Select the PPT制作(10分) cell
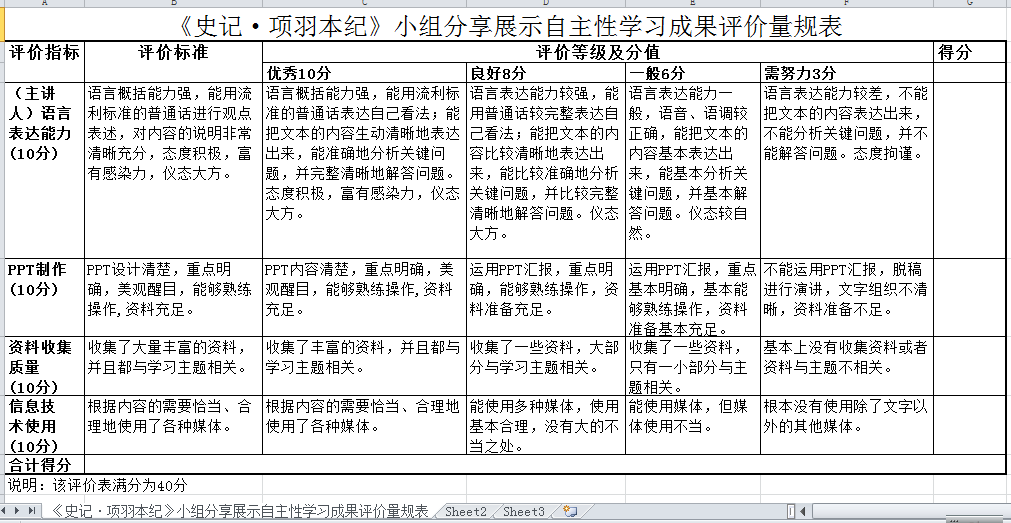 click(x=44, y=297)
